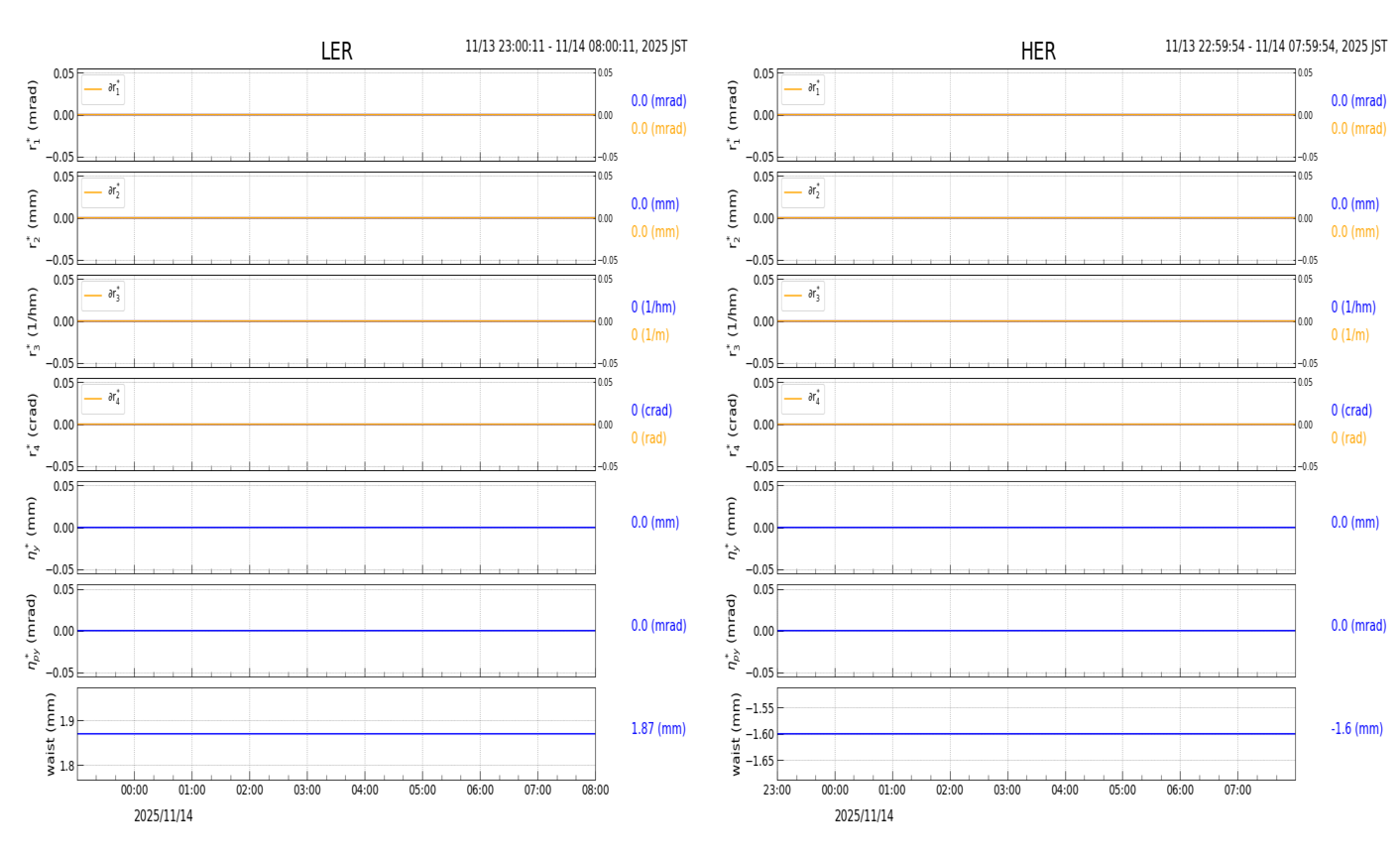Click the 07:00 tick under HER plots
This screenshot has width=1400, height=857.
(x=1237, y=791)
